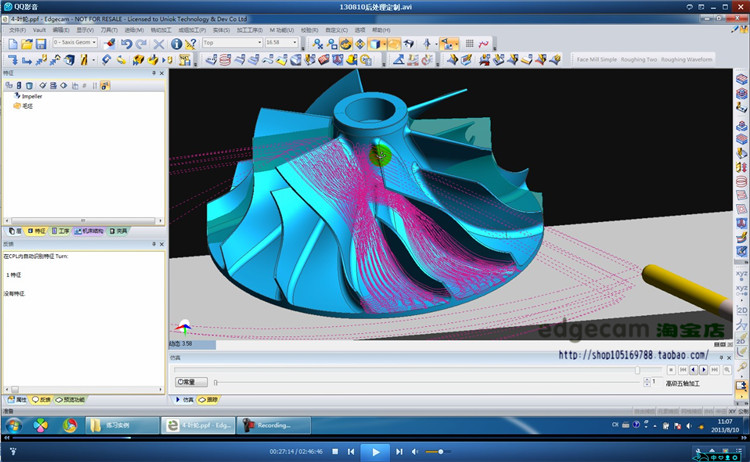Expand the Impeller tree item

point(27,96)
